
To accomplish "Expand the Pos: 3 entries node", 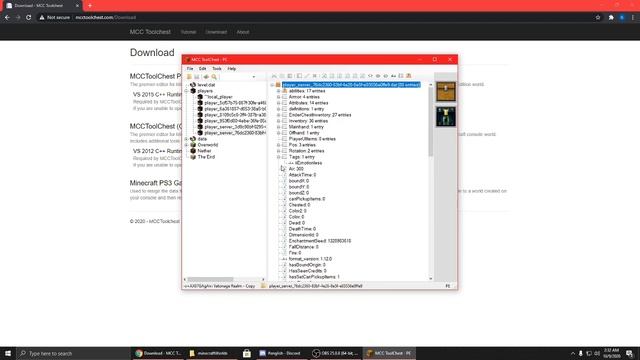I will coord(279,145).
